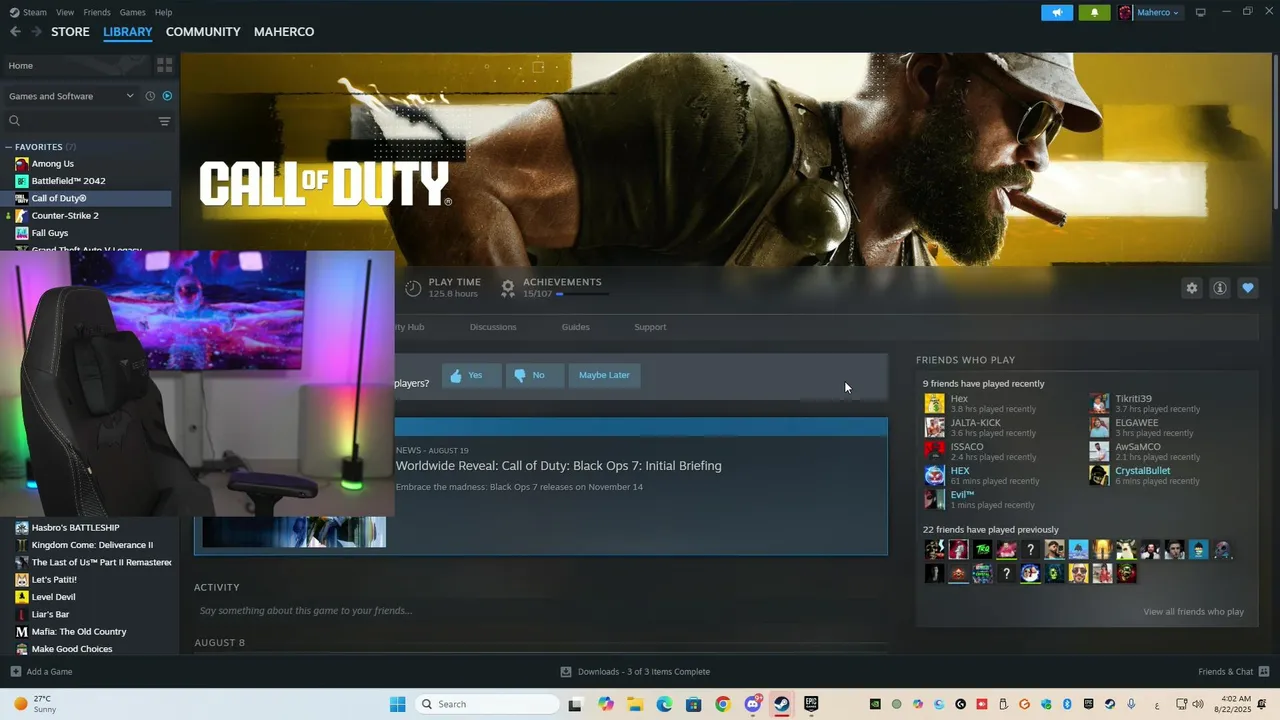Screen dimensions: 1280x720
Task: Click the Maybe Later button
Action: [x=604, y=375]
